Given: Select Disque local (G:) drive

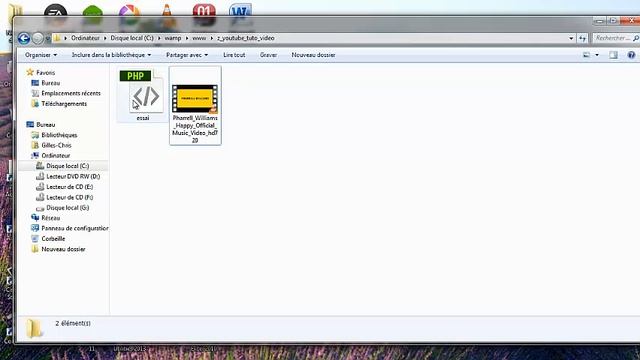Looking at the screenshot, I should [67, 208].
